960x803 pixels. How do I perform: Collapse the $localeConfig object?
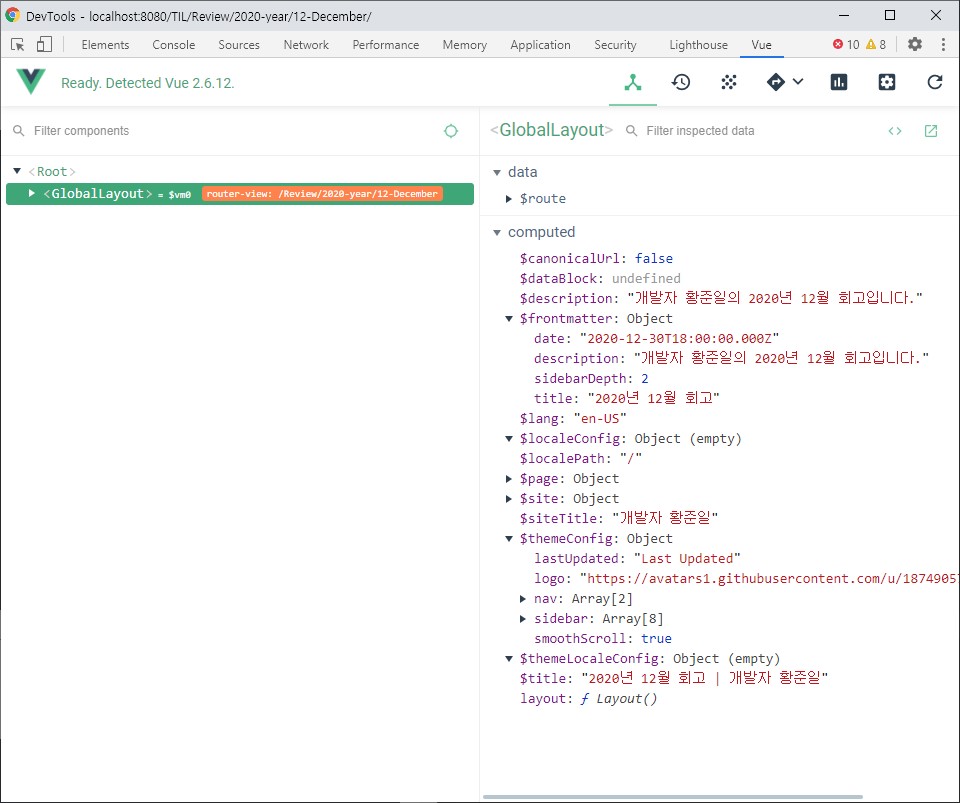[509, 438]
